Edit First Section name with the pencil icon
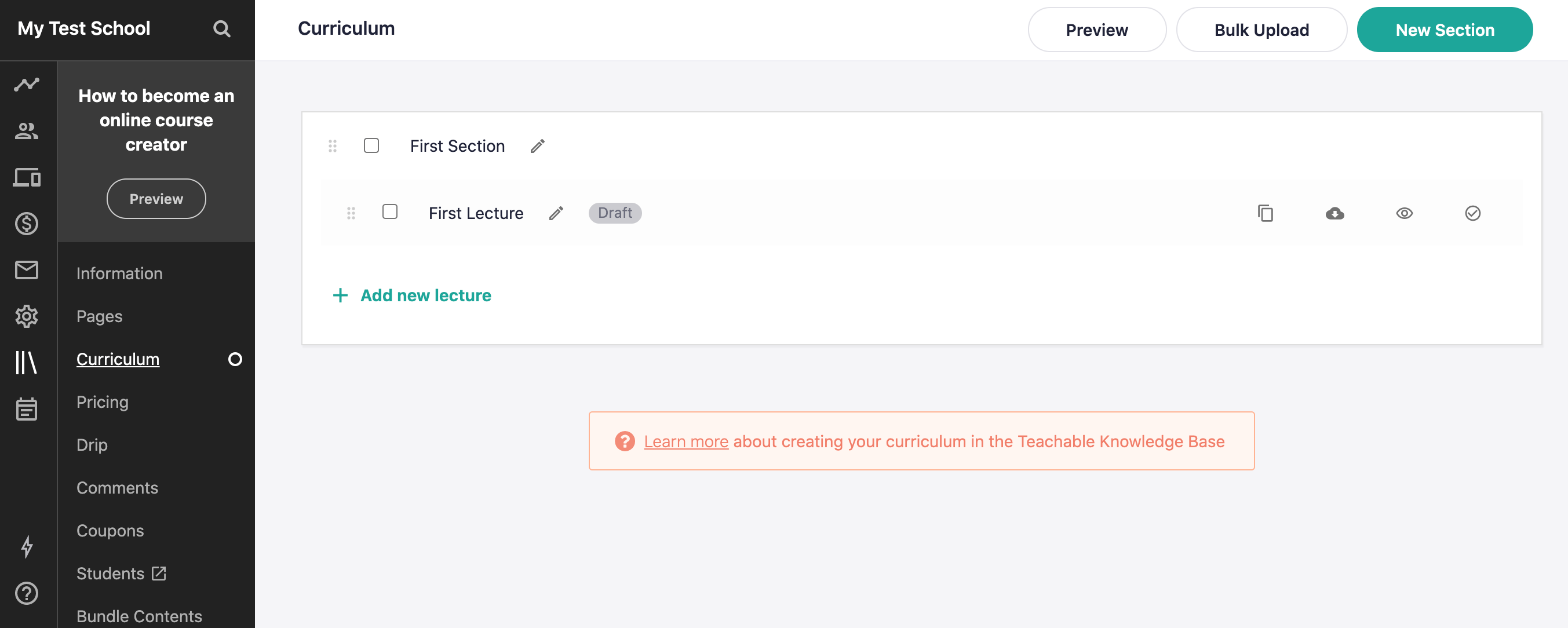 click(x=538, y=146)
